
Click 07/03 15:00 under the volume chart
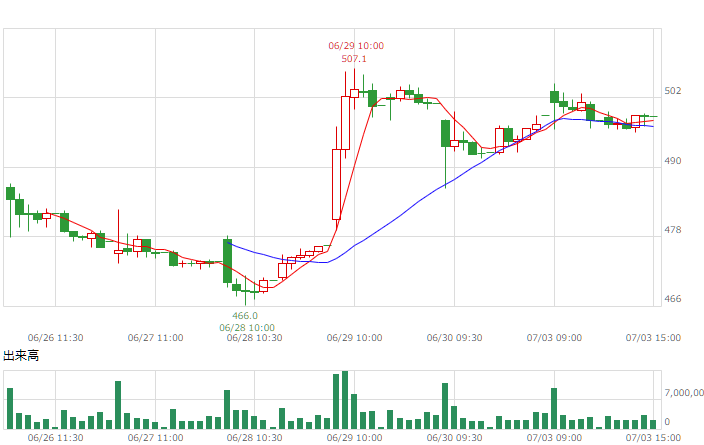653,437
